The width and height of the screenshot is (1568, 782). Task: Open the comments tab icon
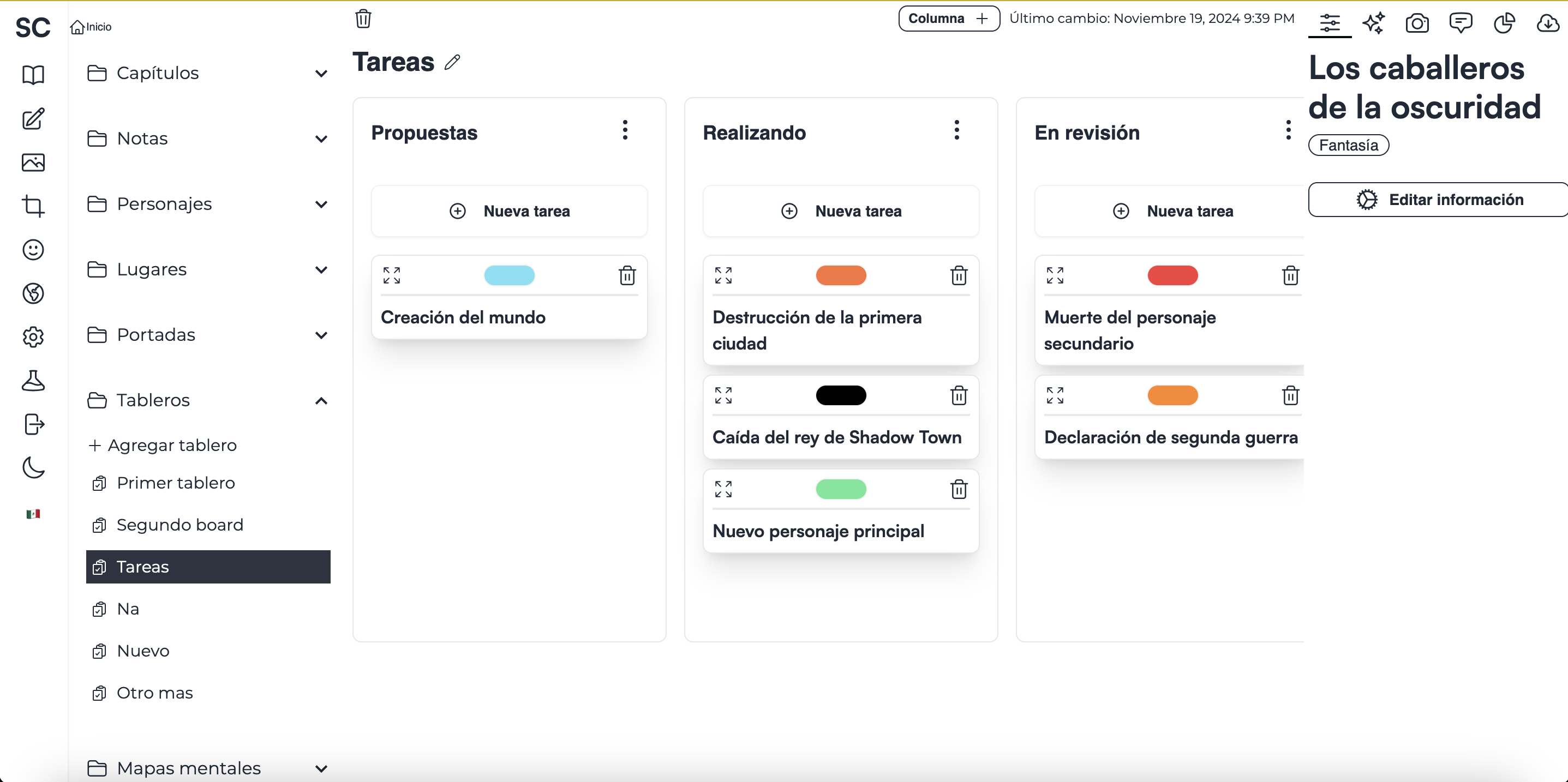pyautogui.click(x=1461, y=23)
